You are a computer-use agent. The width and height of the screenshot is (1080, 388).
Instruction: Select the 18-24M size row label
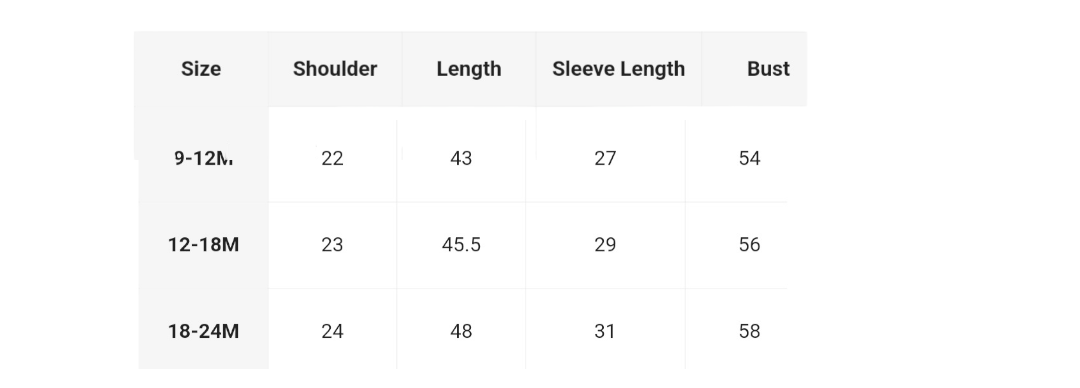tap(204, 331)
